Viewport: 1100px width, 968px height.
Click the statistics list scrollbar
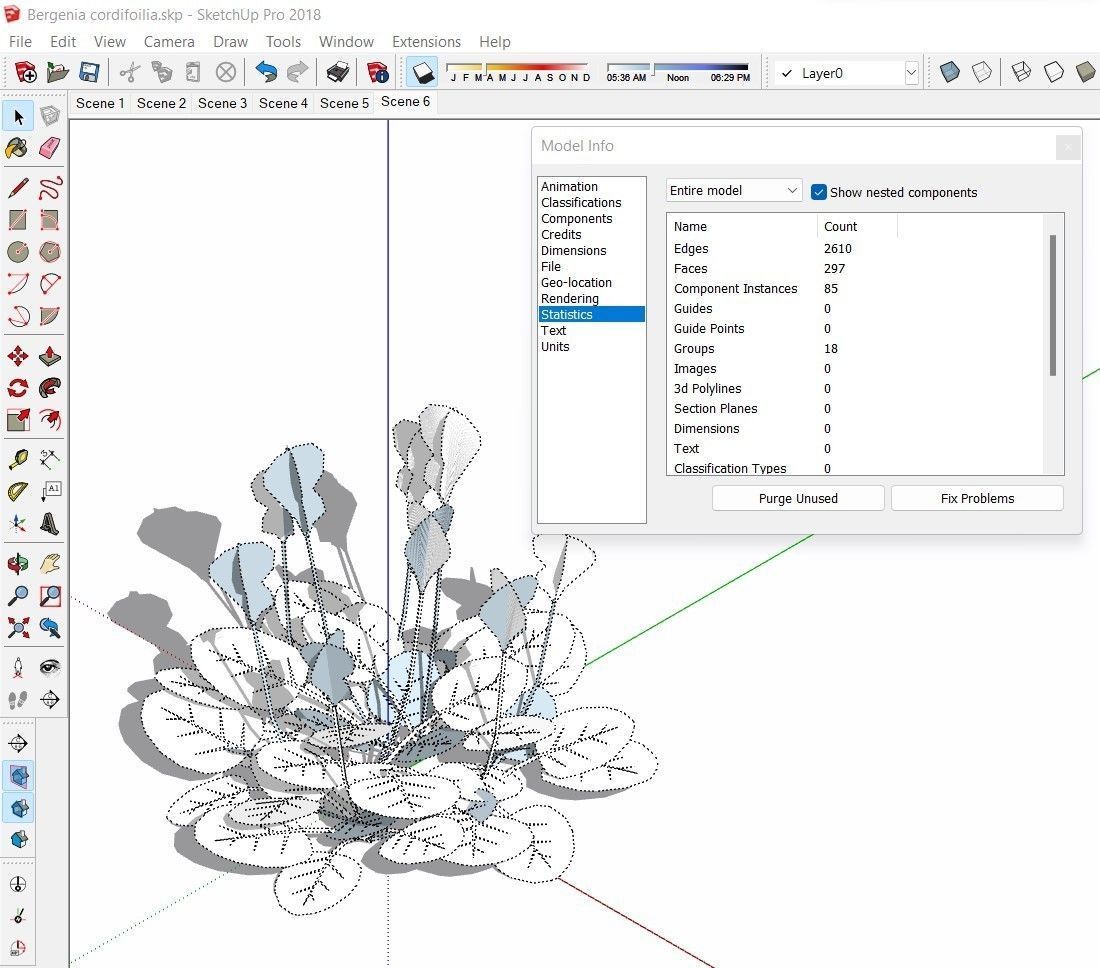(1052, 305)
